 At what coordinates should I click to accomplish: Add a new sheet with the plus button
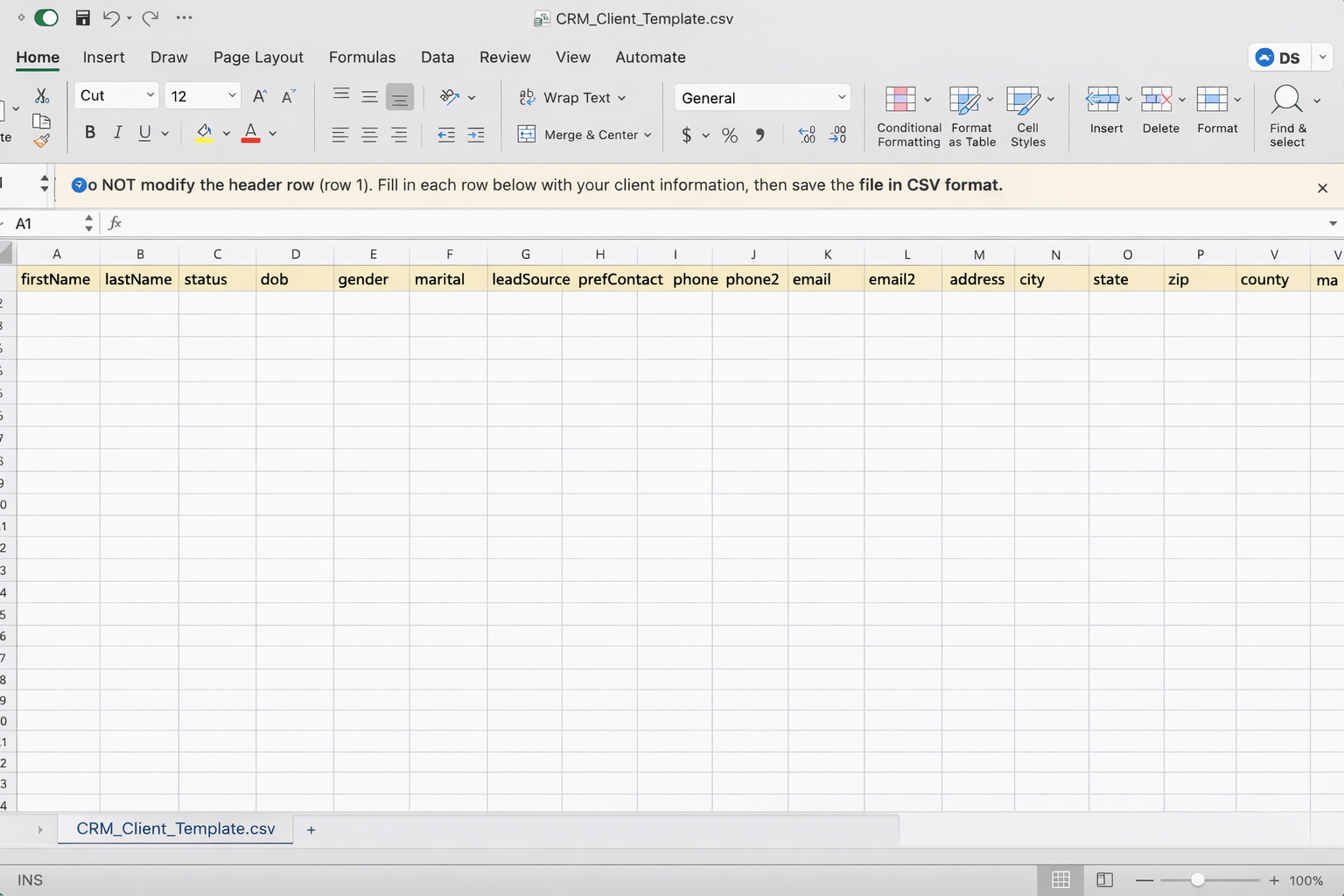311,829
